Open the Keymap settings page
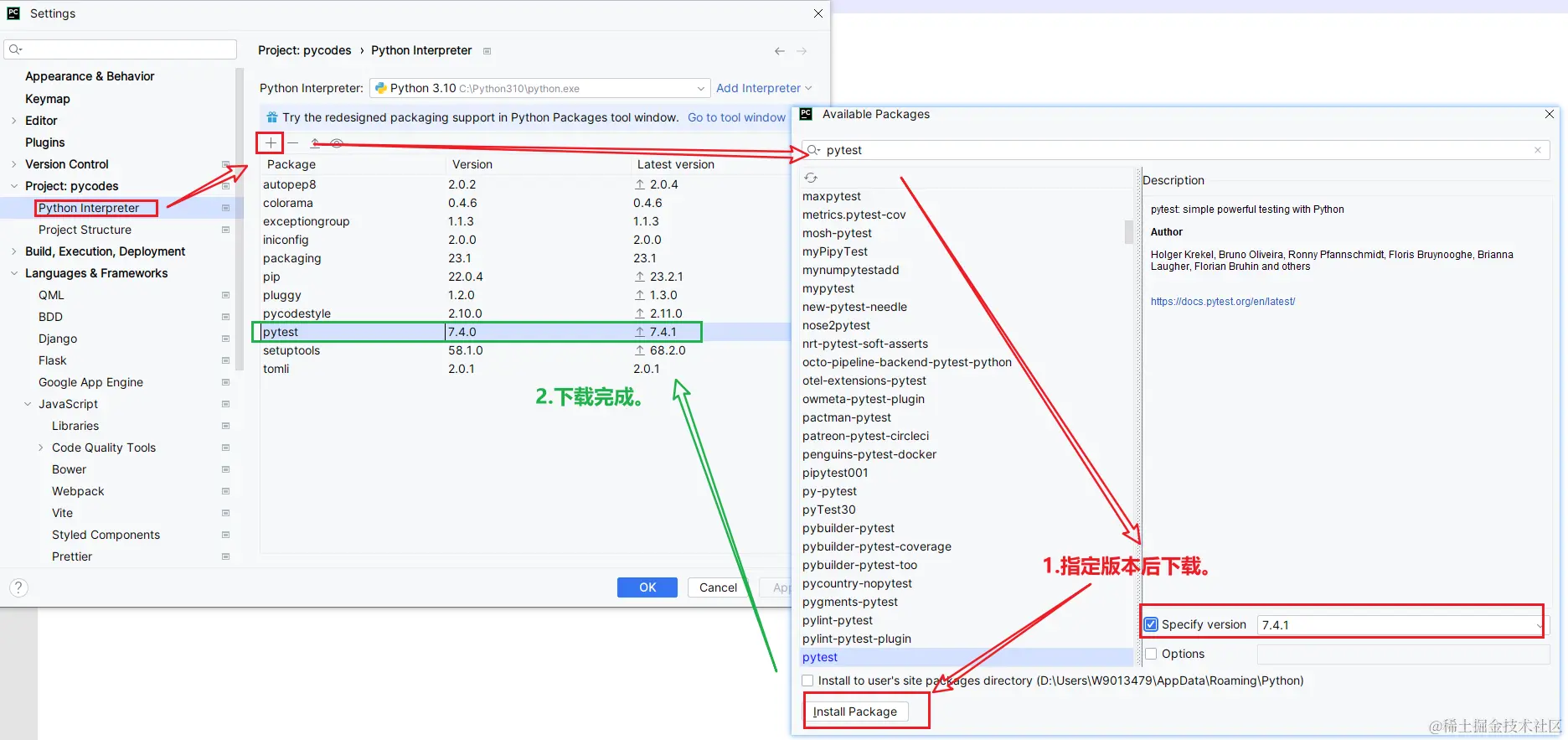The height and width of the screenshot is (740, 1568). 48,99
